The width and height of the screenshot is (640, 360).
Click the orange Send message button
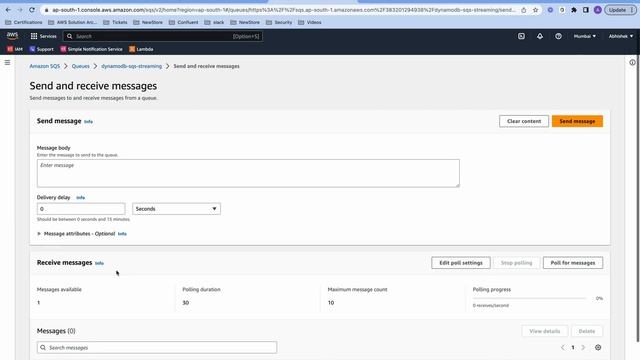(577, 121)
